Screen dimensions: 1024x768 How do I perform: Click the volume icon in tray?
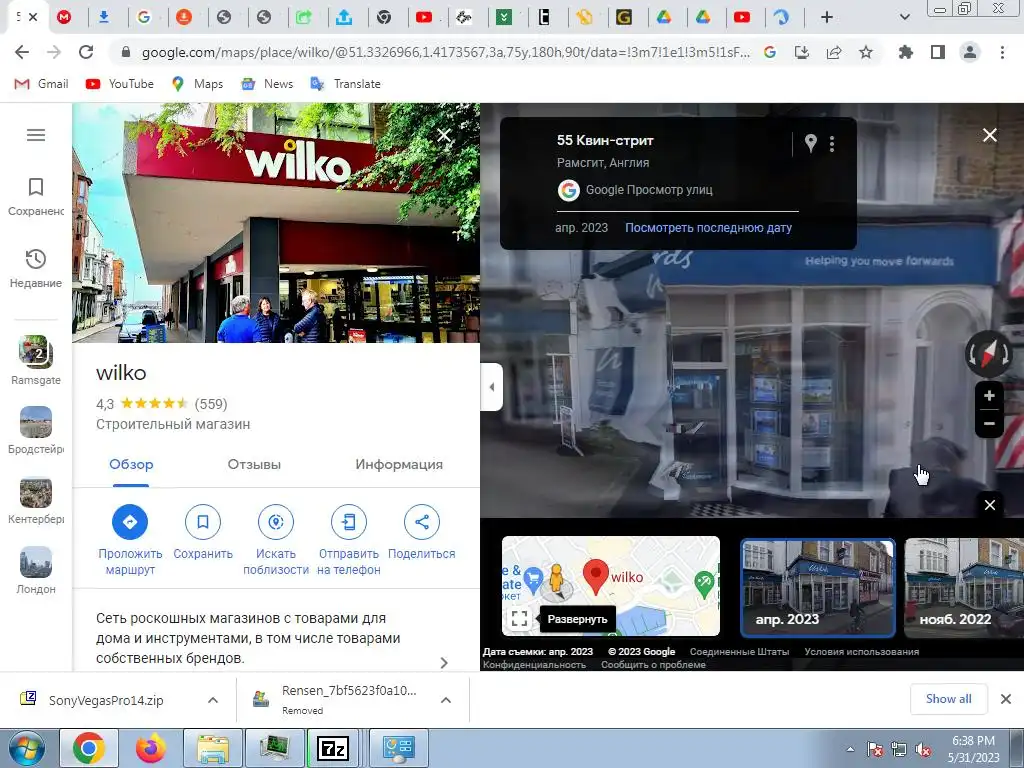923,750
